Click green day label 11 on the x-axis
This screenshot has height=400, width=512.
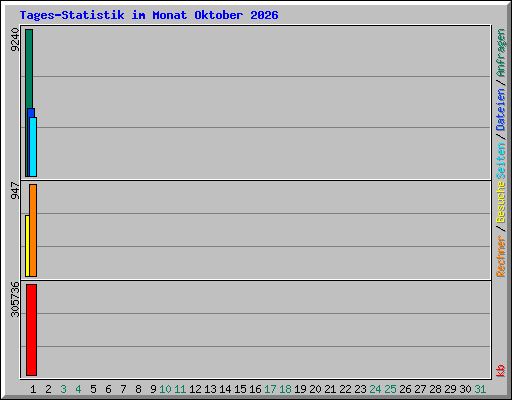[x=180, y=389]
